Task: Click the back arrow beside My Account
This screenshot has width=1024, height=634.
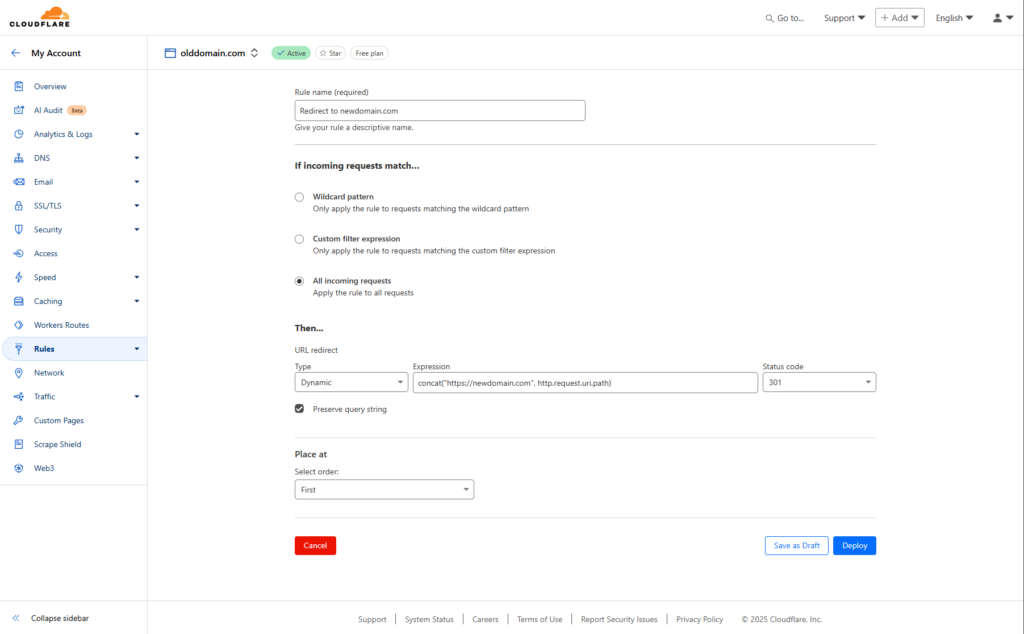Action: (16, 53)
